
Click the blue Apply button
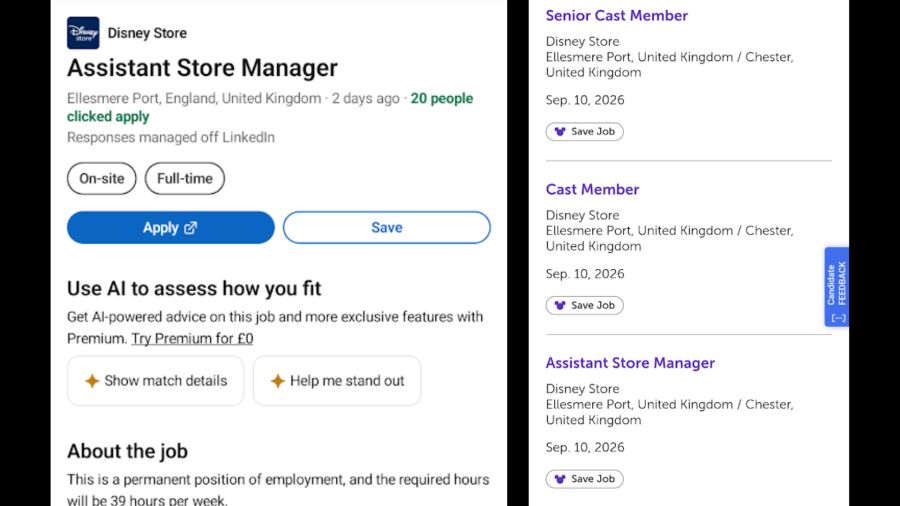(x=170, y=228)
